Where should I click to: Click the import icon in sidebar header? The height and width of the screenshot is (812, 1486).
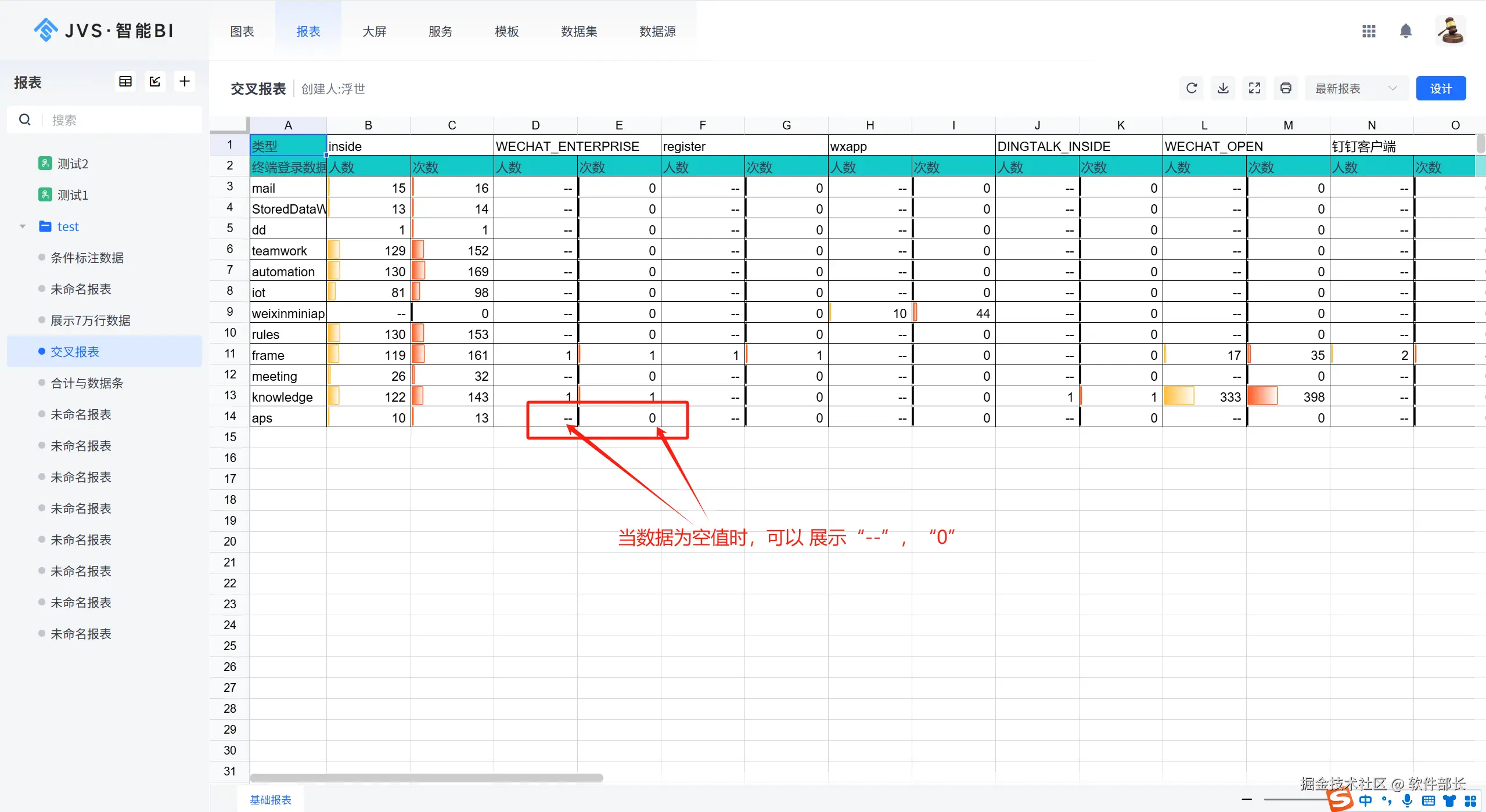click(155, 82)
